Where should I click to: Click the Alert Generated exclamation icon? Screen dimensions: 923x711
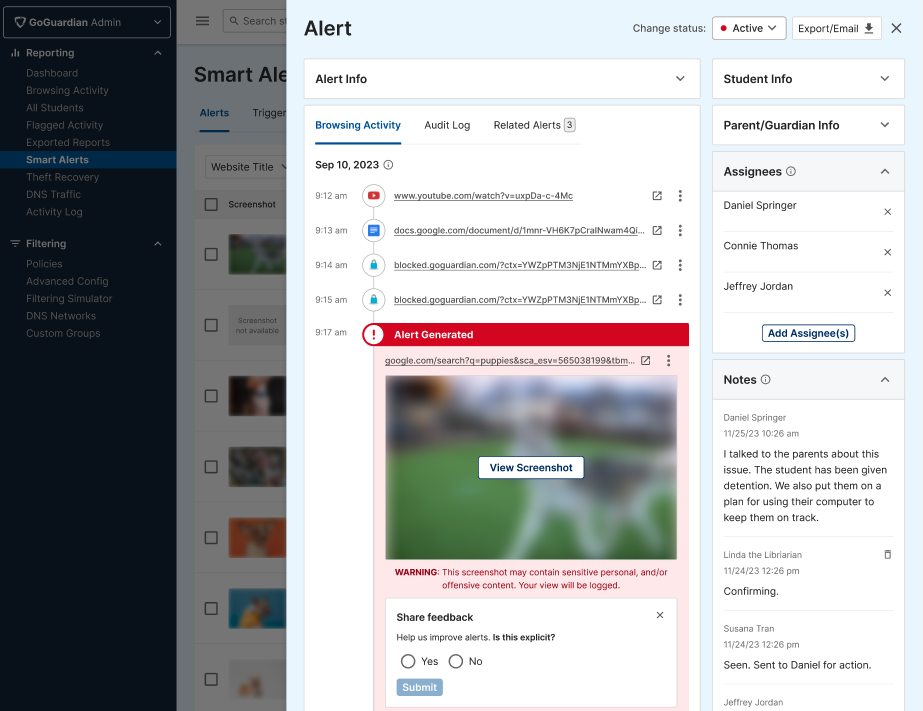pos(373,334)
